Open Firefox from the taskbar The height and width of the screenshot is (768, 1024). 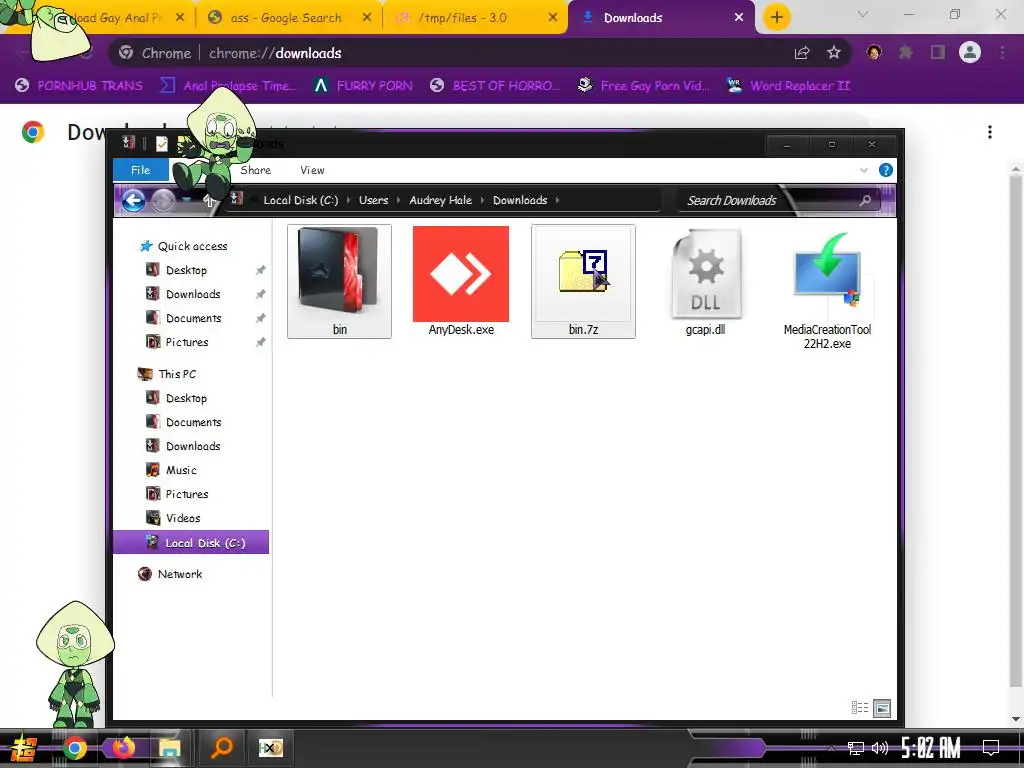pyautogui.click(x=123, y=747)
